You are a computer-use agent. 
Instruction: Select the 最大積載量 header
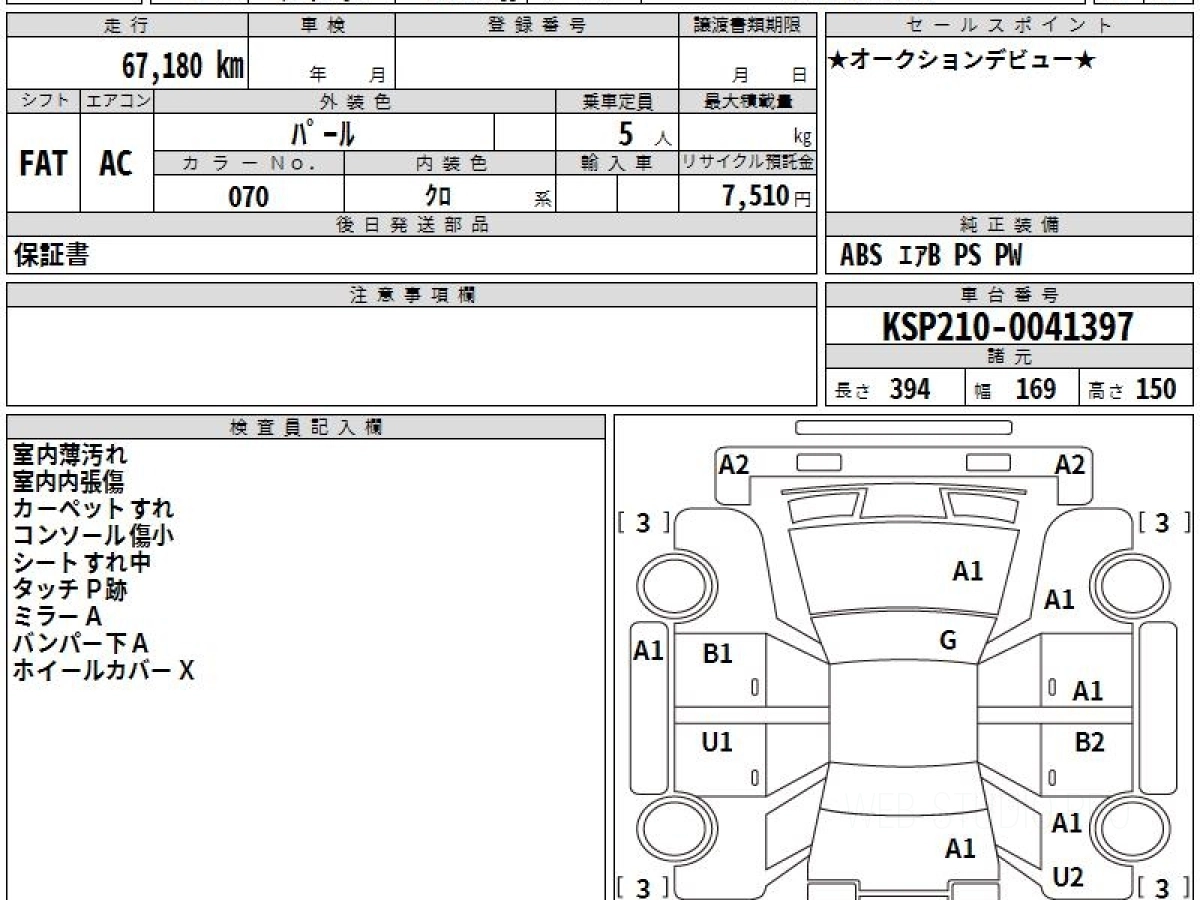(747, 101)
